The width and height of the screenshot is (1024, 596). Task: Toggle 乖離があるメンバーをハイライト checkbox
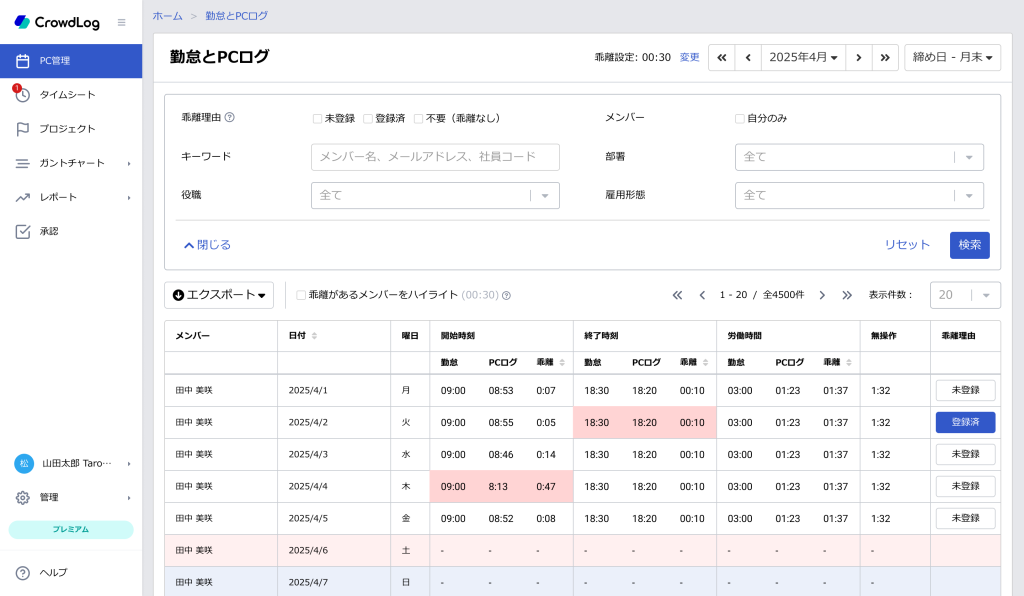click(x=301, y=295)
